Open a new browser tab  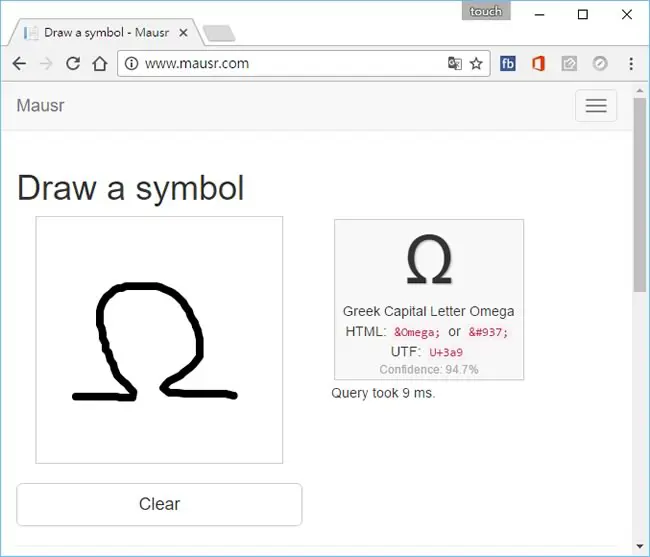point(219,33)
